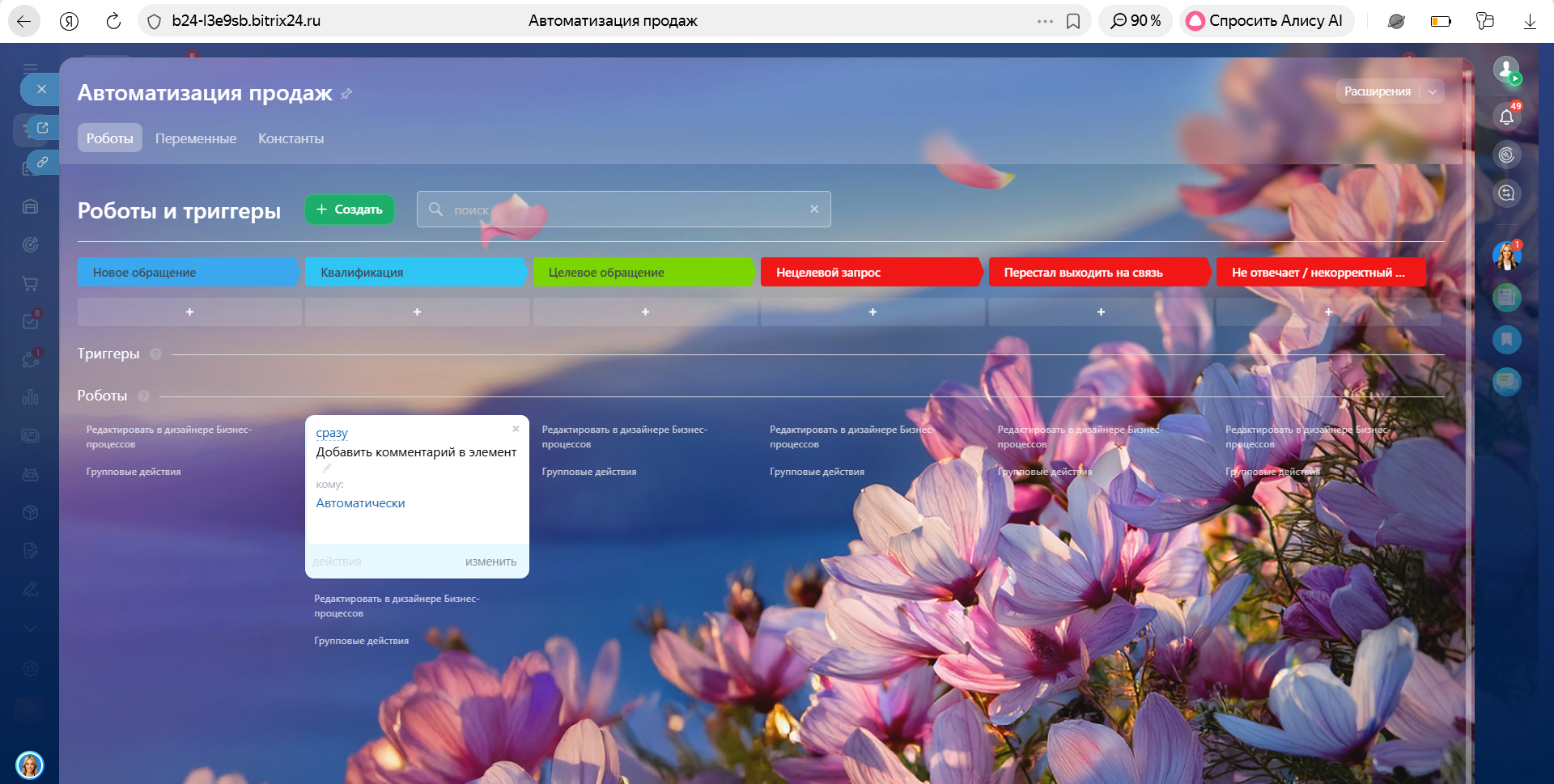This screenshot has height=784, width=1554.
Task: Switch to the Переменные tab
Action: pos(196,138)
